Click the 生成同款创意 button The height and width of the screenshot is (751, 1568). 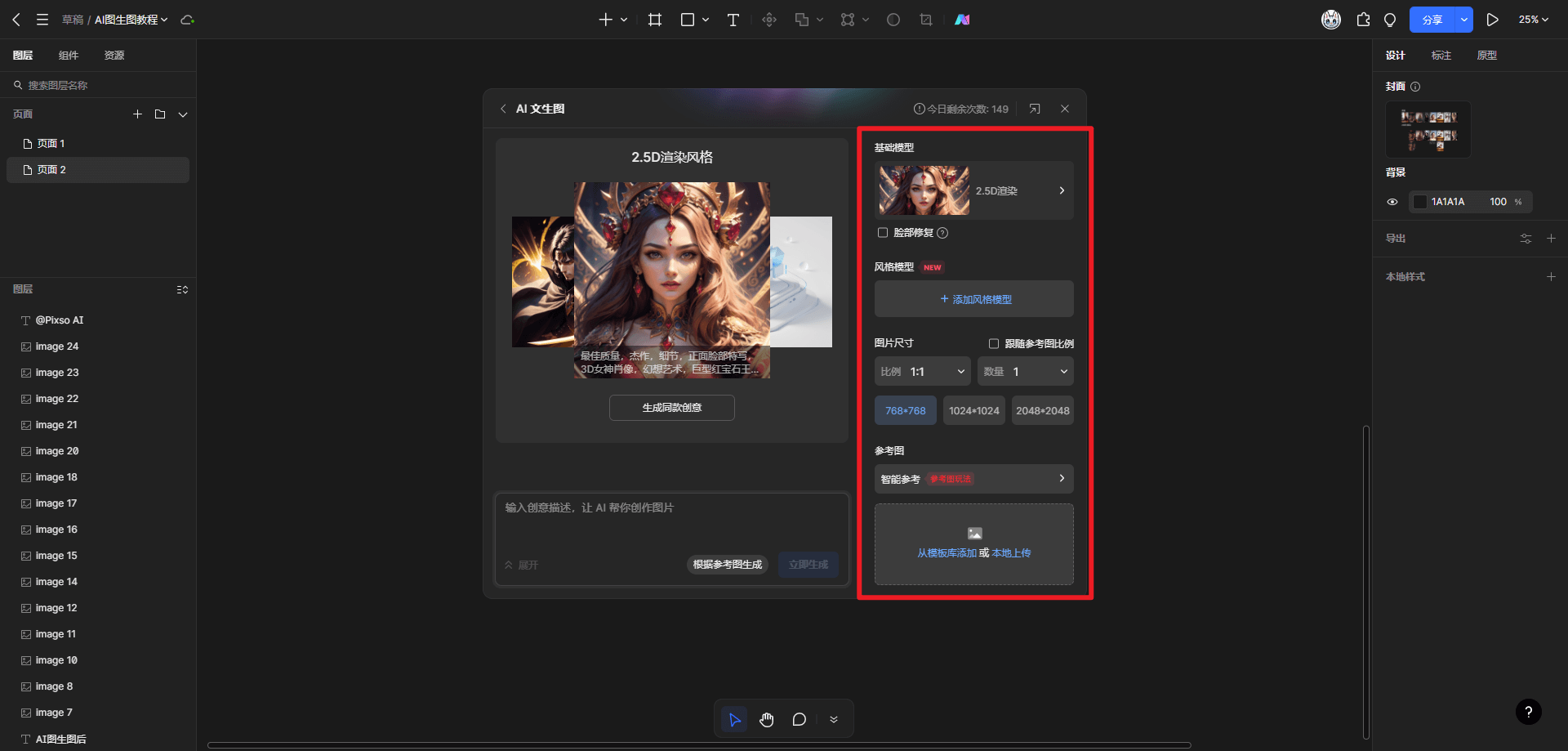(x=672, y=408)
